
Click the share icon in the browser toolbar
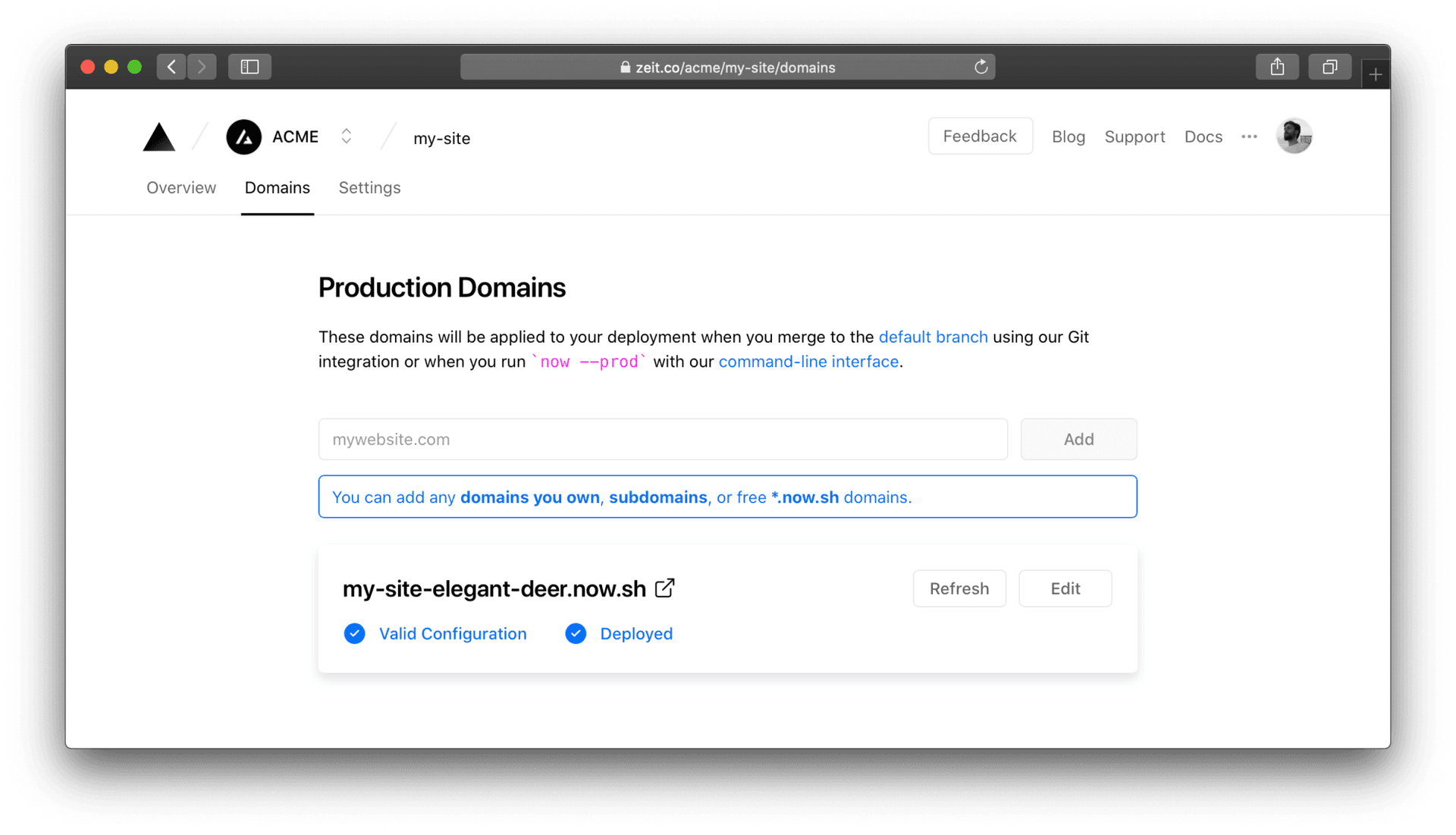[x=1277, y=67]
